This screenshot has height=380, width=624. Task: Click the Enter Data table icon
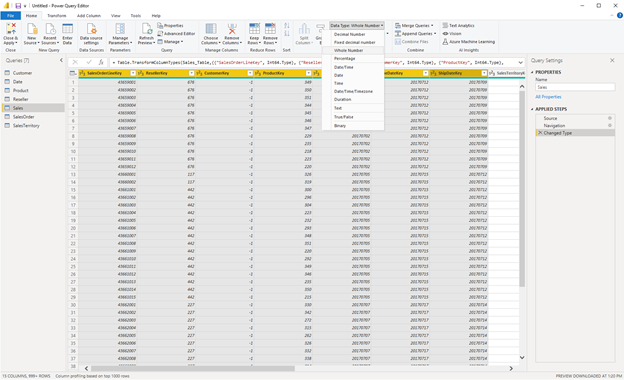point(68,29)
